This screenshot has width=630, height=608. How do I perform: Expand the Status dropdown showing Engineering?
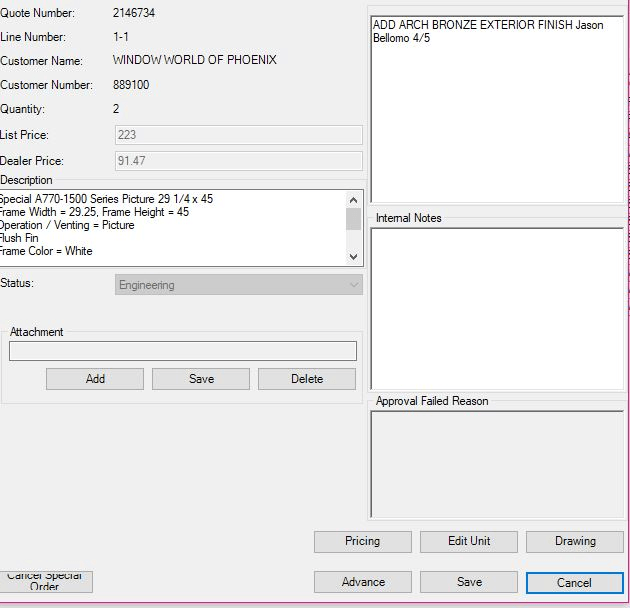239,285
